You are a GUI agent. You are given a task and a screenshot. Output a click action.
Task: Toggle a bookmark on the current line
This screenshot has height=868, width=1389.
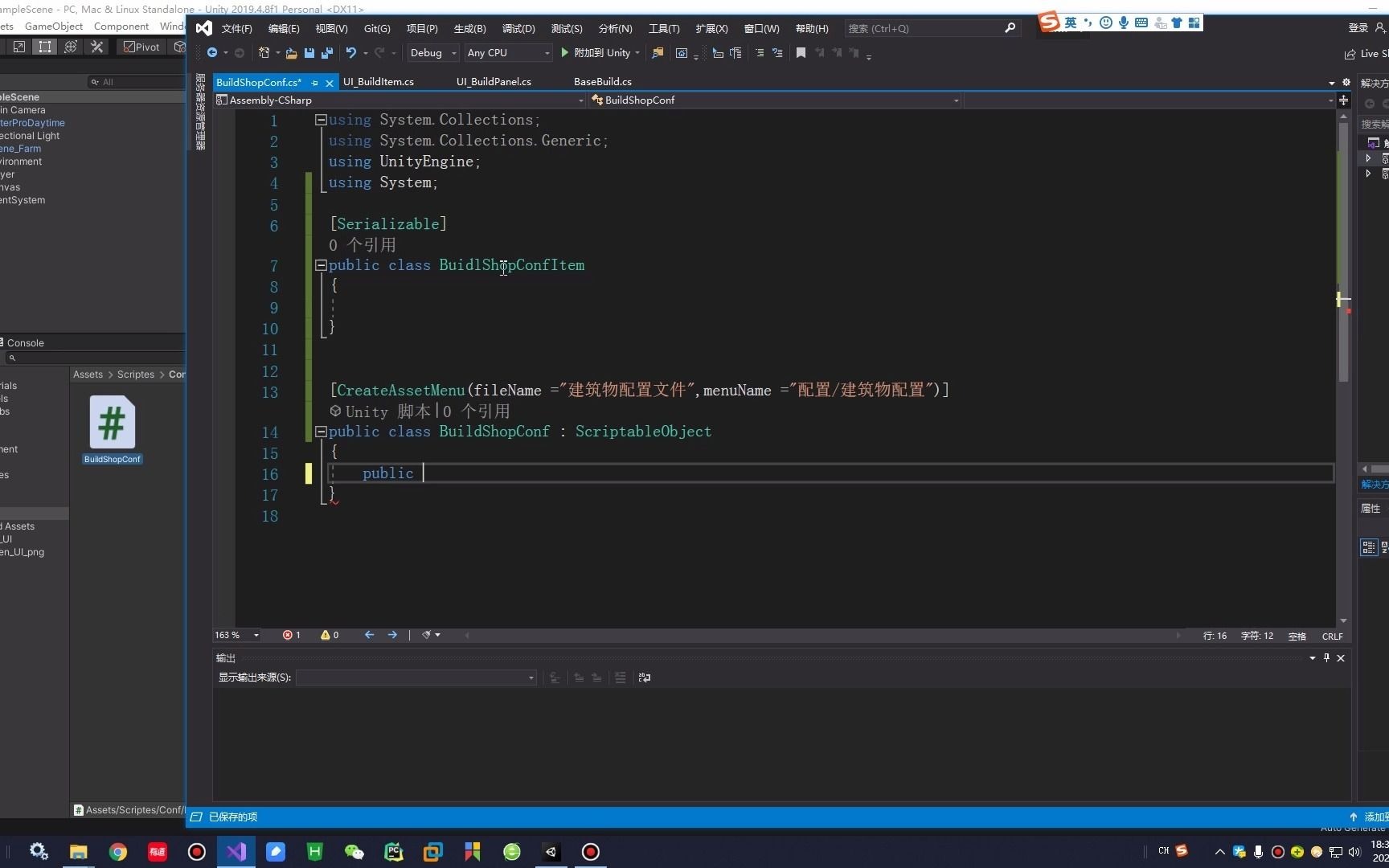tap(800, 53)
